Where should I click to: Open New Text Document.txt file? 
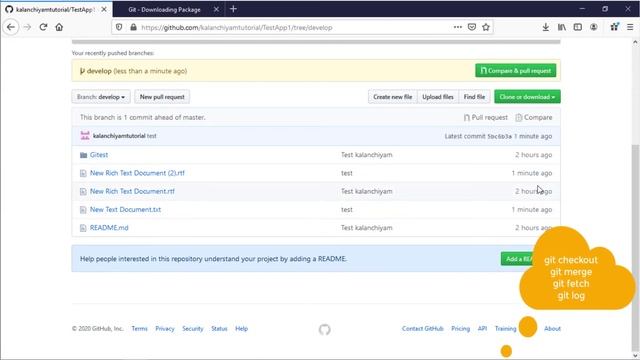pyautogui.click(x=125, y=209)
